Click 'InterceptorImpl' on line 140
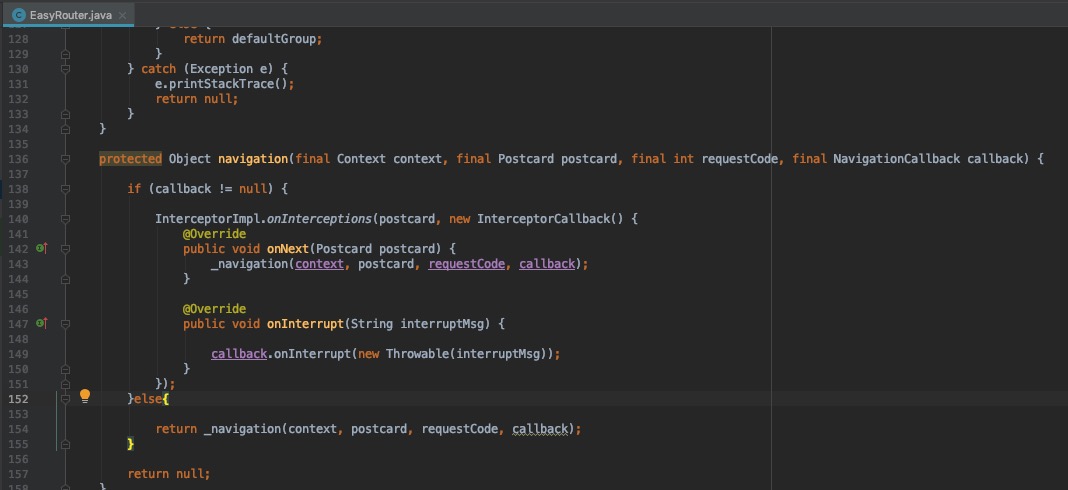 pyautogui.click(x=208, y=219)
